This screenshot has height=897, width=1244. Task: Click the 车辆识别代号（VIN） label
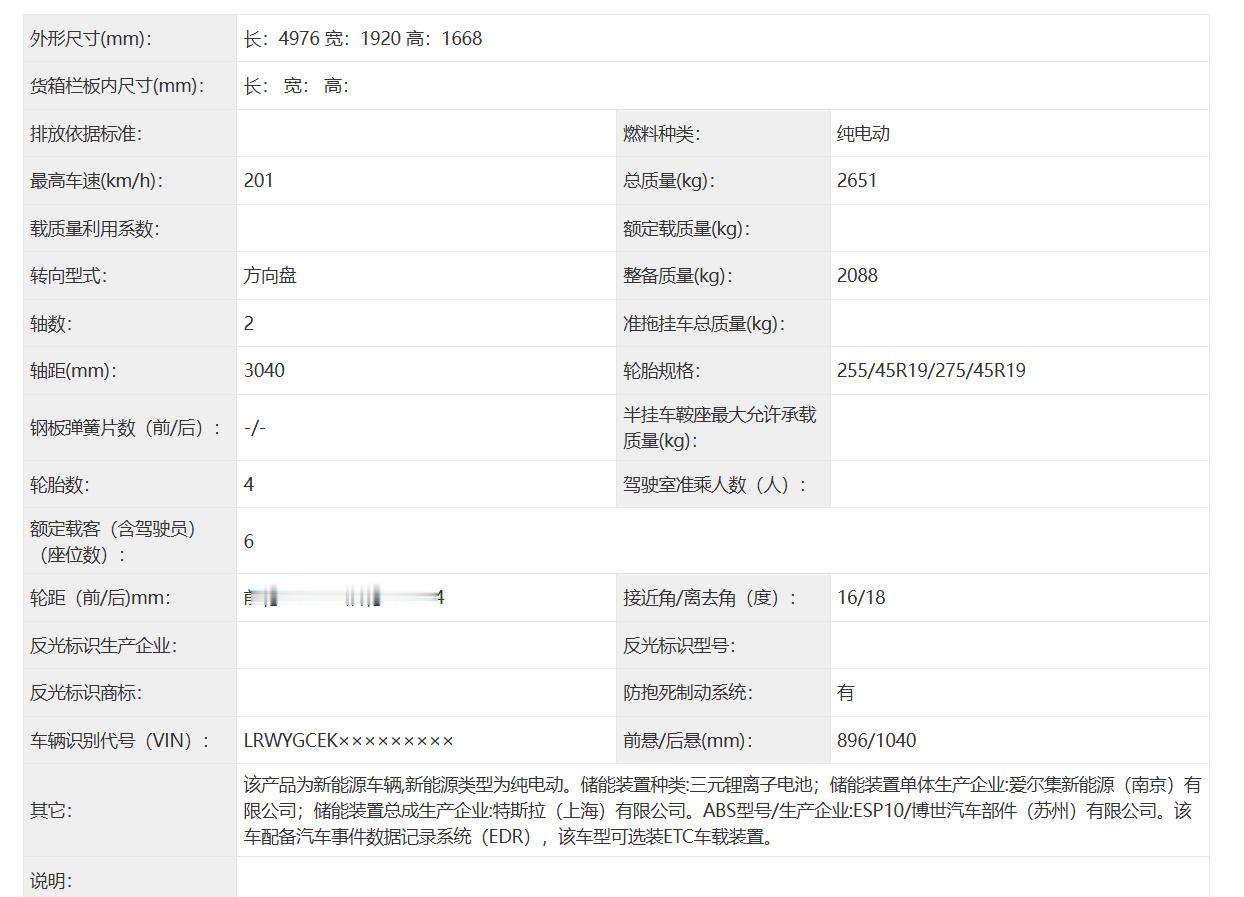121,741
